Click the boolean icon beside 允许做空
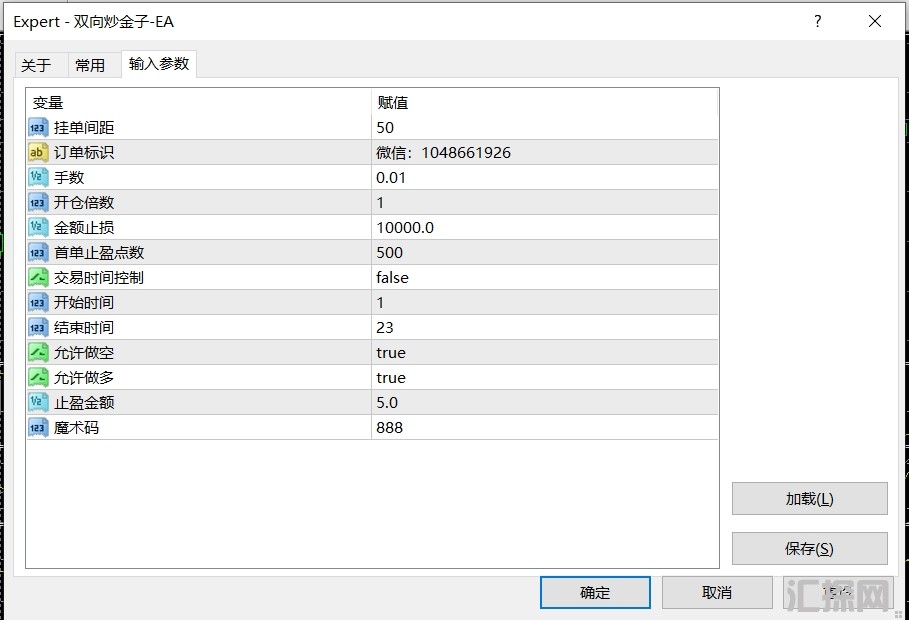Screen dimensions: 909x620 pyautogui.click(x=38, y=352)
